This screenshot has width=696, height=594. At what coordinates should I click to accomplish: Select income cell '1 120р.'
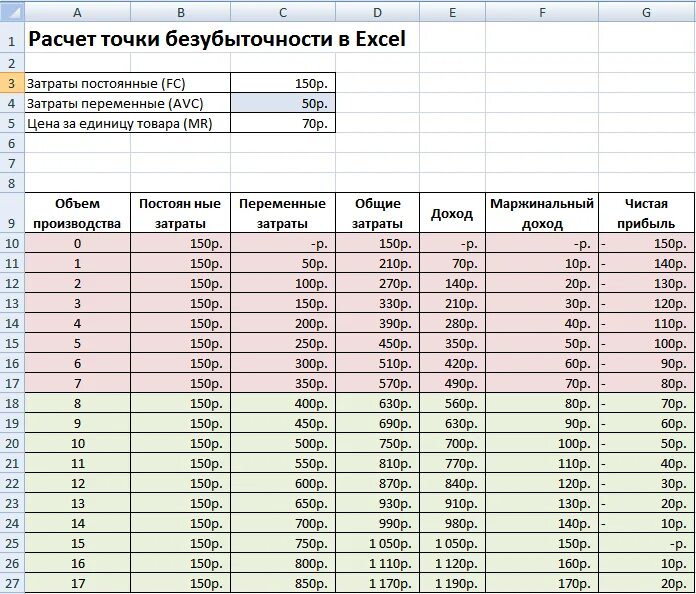tap(452, 563)
